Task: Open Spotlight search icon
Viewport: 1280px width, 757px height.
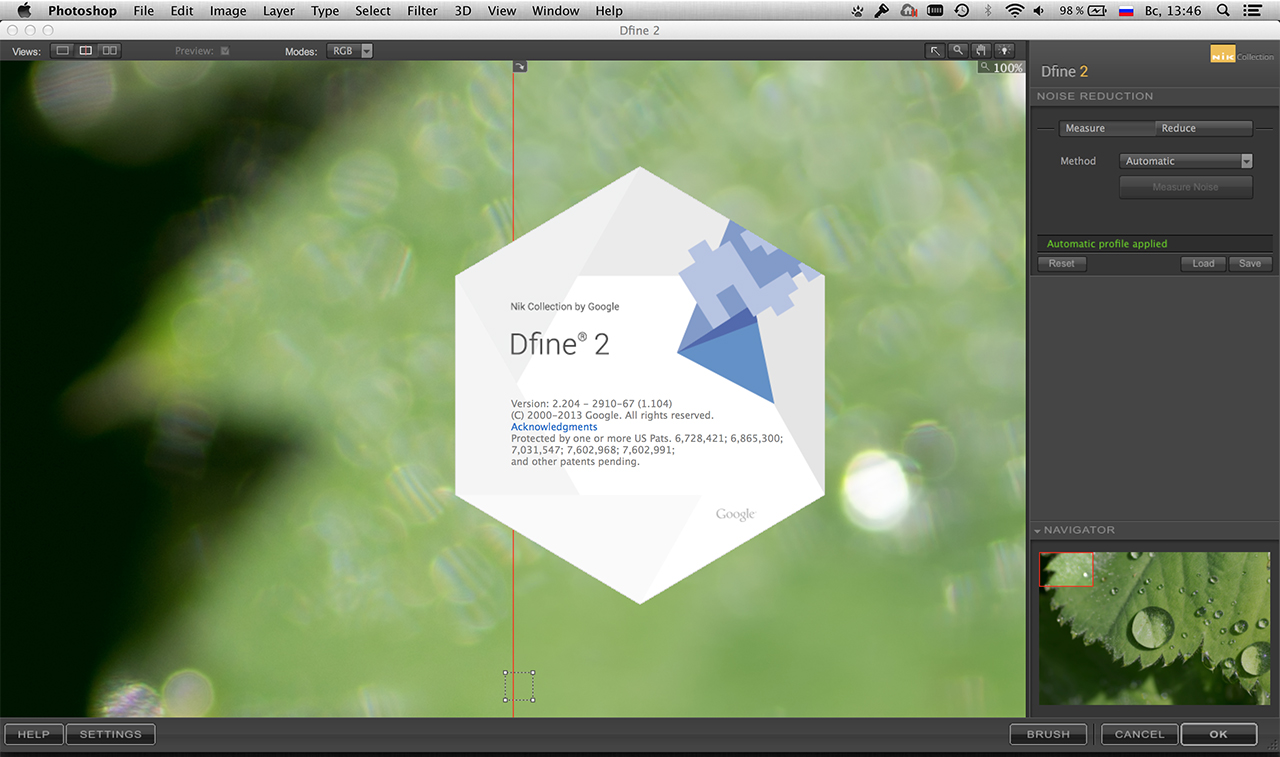Action: [1223, 11]
